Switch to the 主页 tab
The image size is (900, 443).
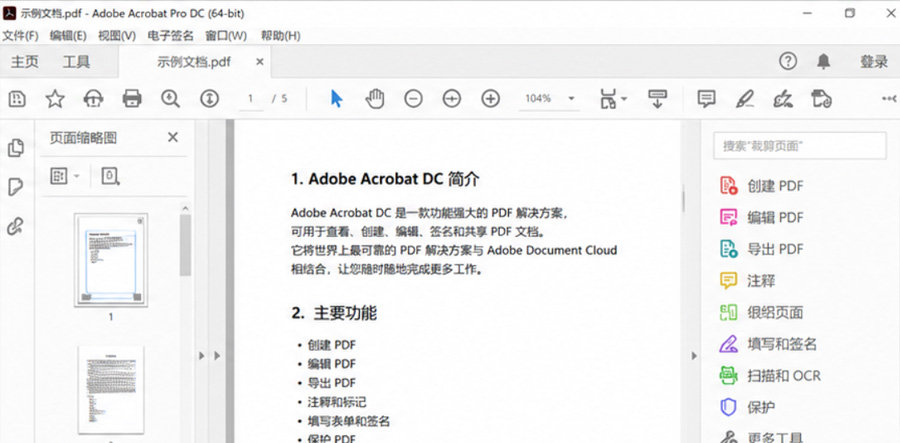(x=25, y=62)
